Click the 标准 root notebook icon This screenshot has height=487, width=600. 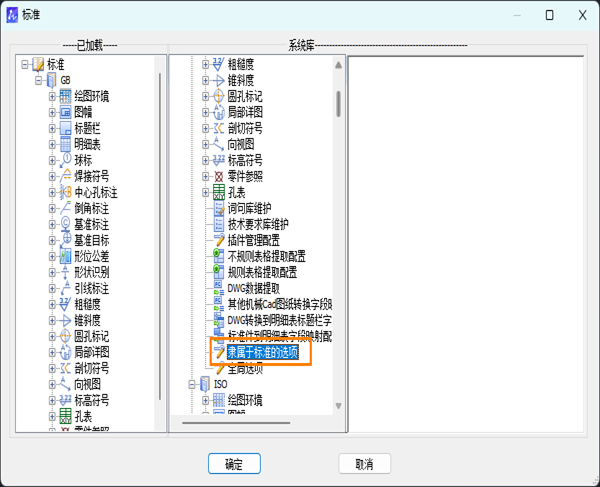pyautogui.click(x=38, y=64)
